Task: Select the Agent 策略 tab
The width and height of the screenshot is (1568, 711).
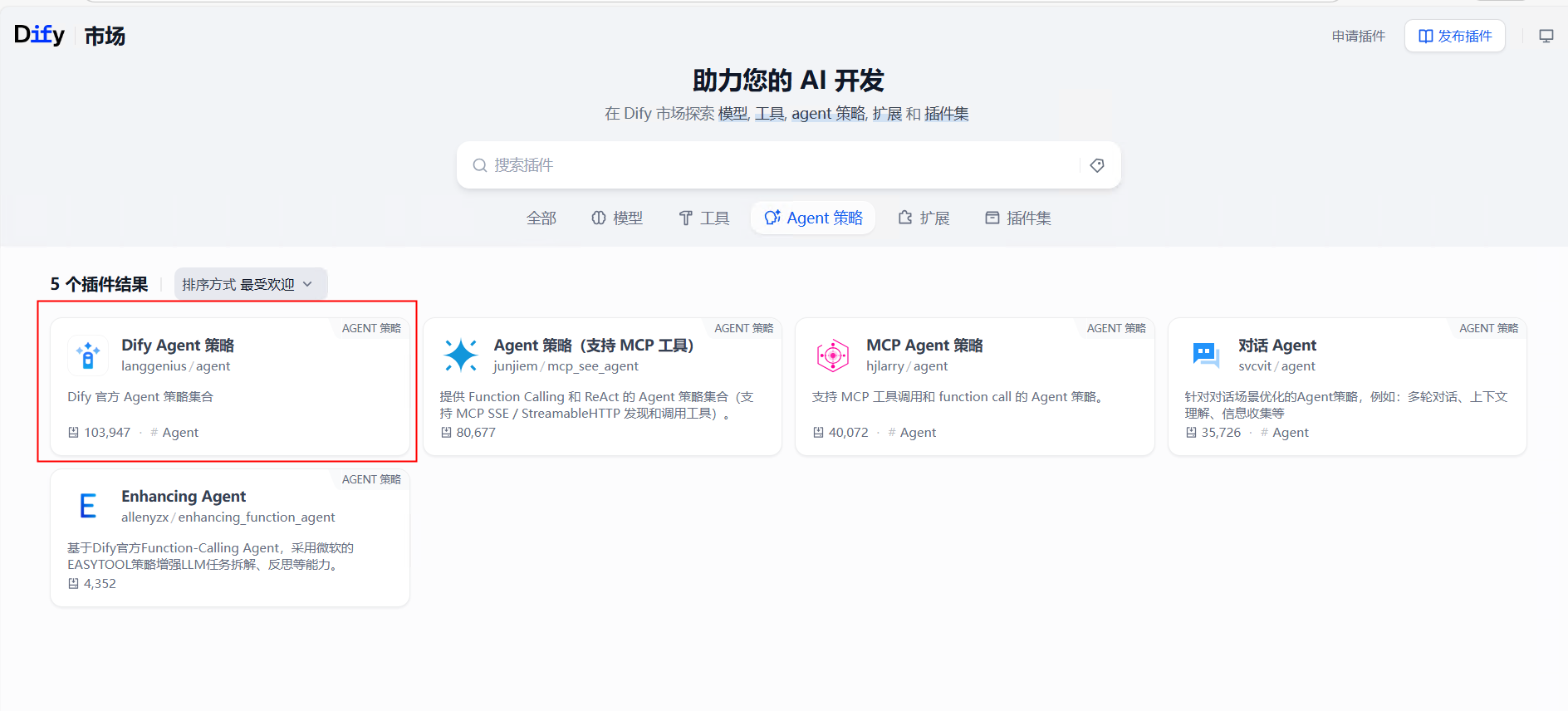Action: coord(813,218)
